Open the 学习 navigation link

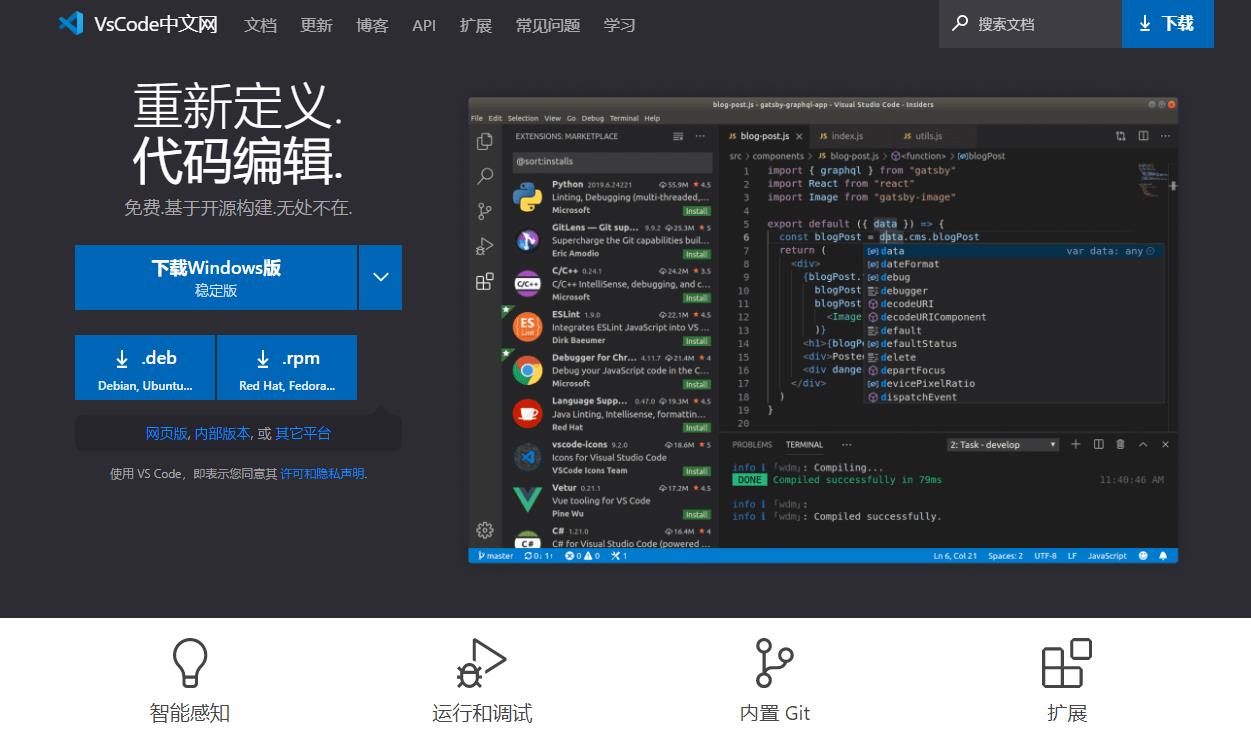point(620,25)
